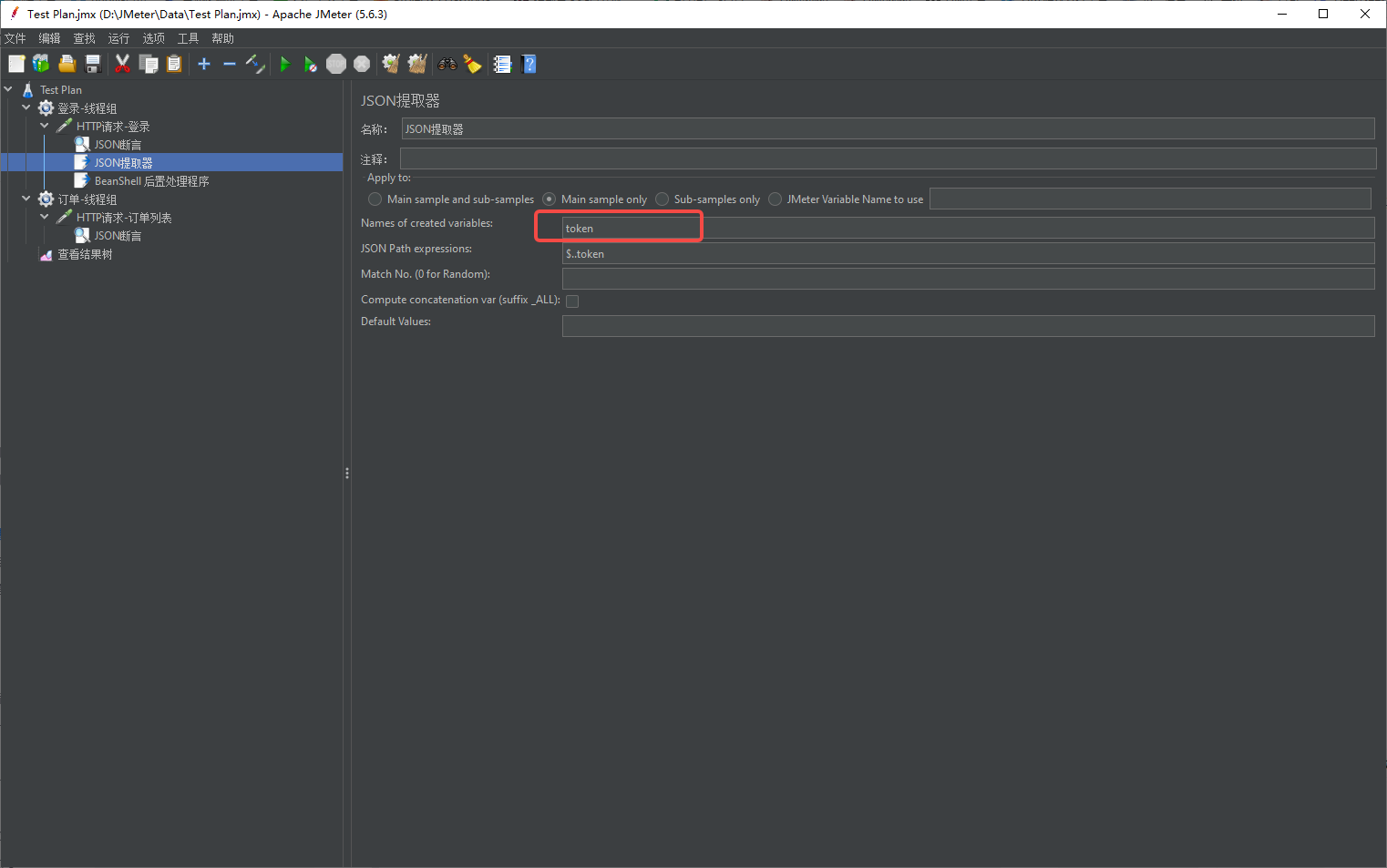1387x868 pixels.
Task: Select JSON断言 under HTTP请求-订单列表
Action: (x=118, y=236)
